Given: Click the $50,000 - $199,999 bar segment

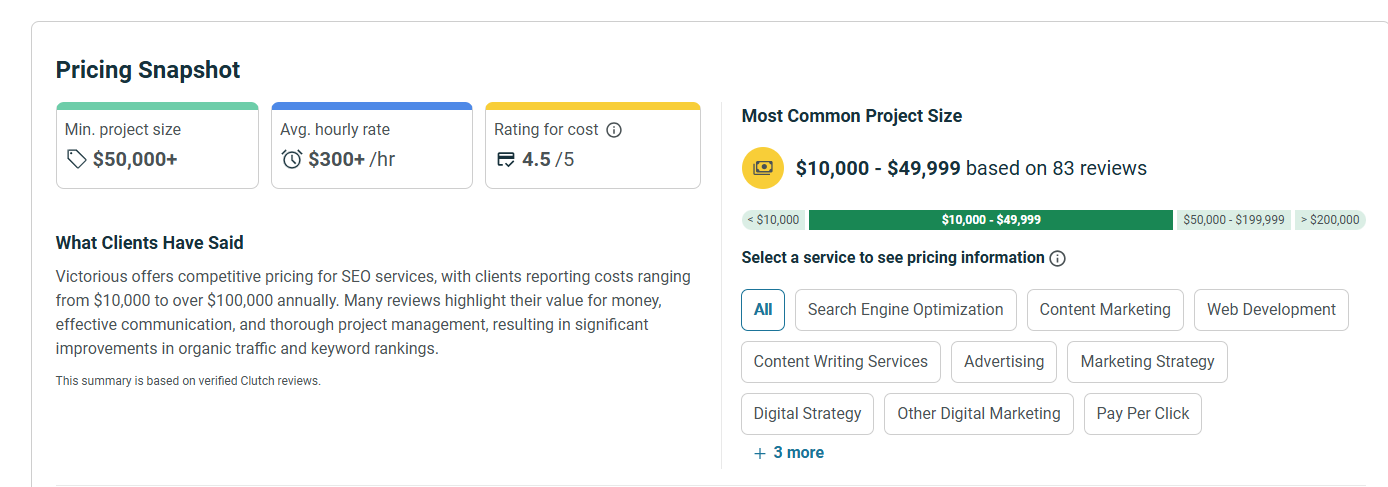Looking at the screenshot, I should click(x=1233, y=220).
